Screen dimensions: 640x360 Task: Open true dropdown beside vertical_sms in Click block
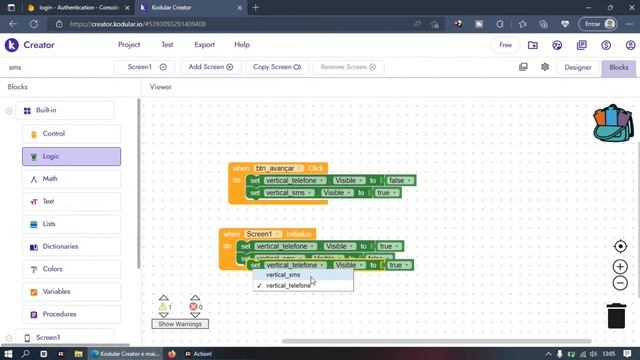(387, 193)
